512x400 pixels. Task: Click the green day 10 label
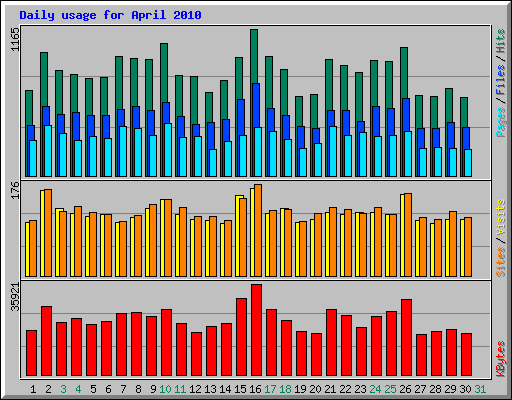tap(165, 389)
